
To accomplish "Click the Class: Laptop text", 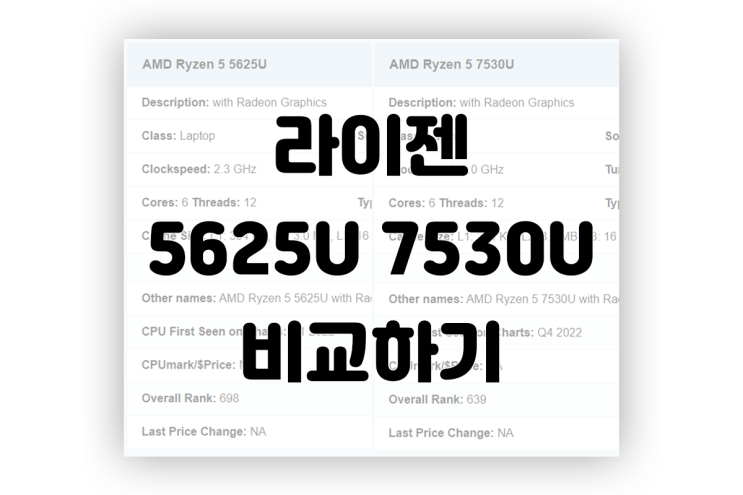I will 178,136.
